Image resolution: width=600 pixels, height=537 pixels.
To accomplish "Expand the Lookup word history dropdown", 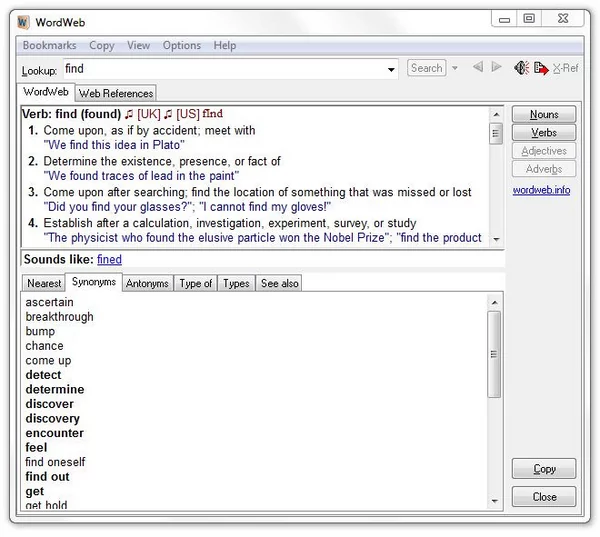I will pos(391,69).
